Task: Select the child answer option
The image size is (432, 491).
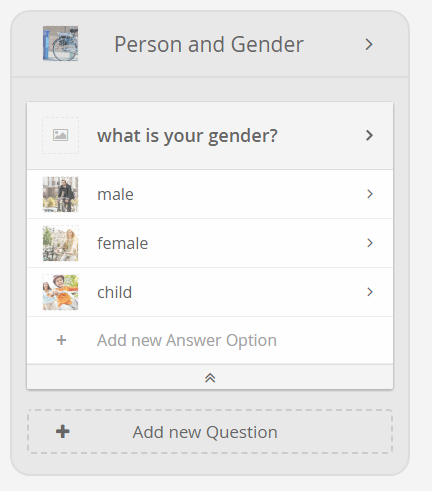Action: [x=210, y=292]
